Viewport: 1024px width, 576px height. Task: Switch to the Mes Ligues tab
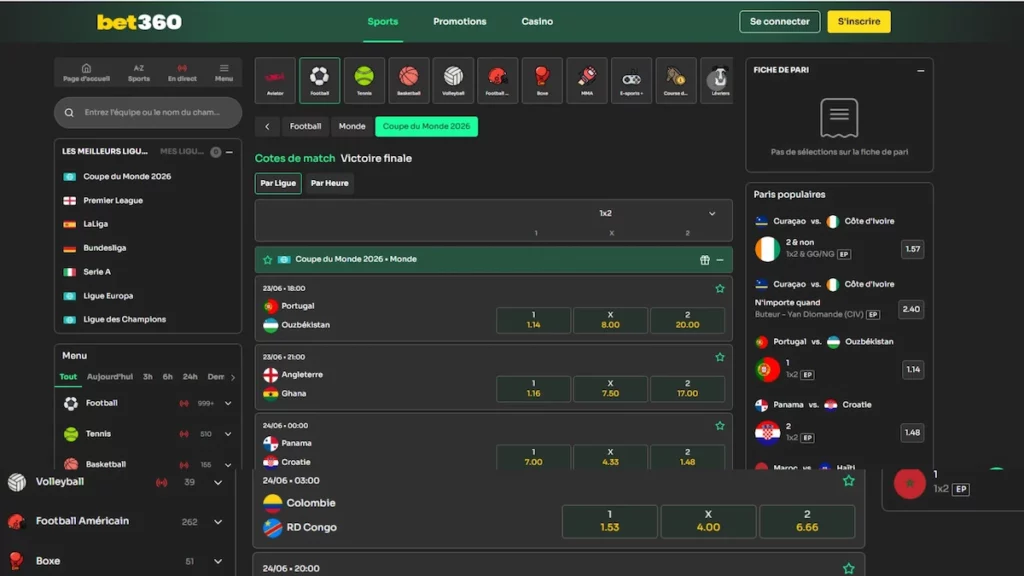click(182, 152)
